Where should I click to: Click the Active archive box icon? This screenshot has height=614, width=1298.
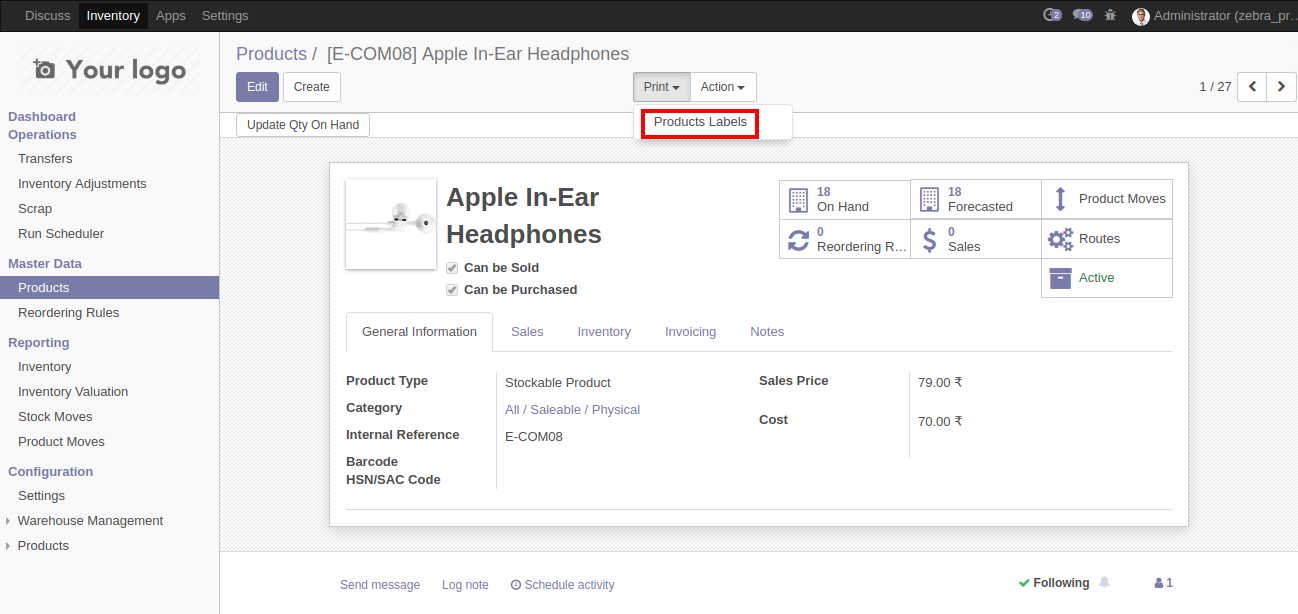click(x=1060, y=278)
